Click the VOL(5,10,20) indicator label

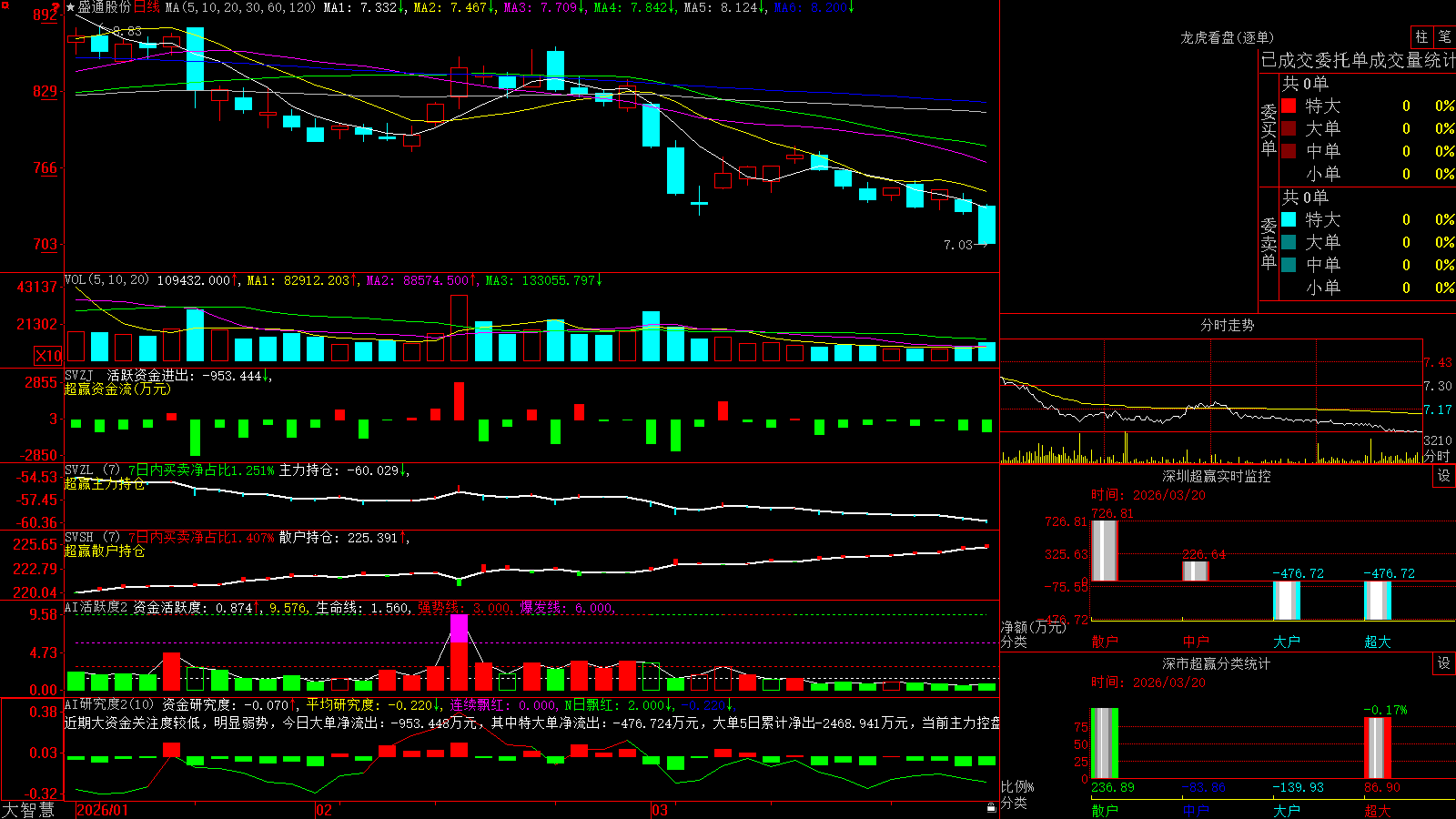pyautogui.click(x=106, y=280)
